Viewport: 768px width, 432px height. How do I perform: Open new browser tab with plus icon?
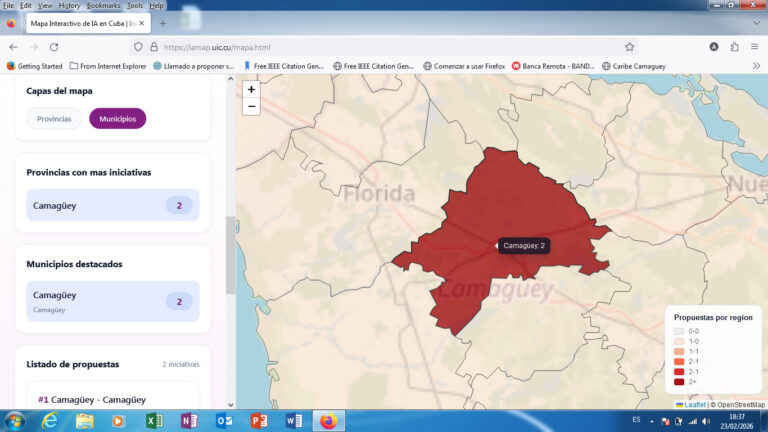(163, 22)
